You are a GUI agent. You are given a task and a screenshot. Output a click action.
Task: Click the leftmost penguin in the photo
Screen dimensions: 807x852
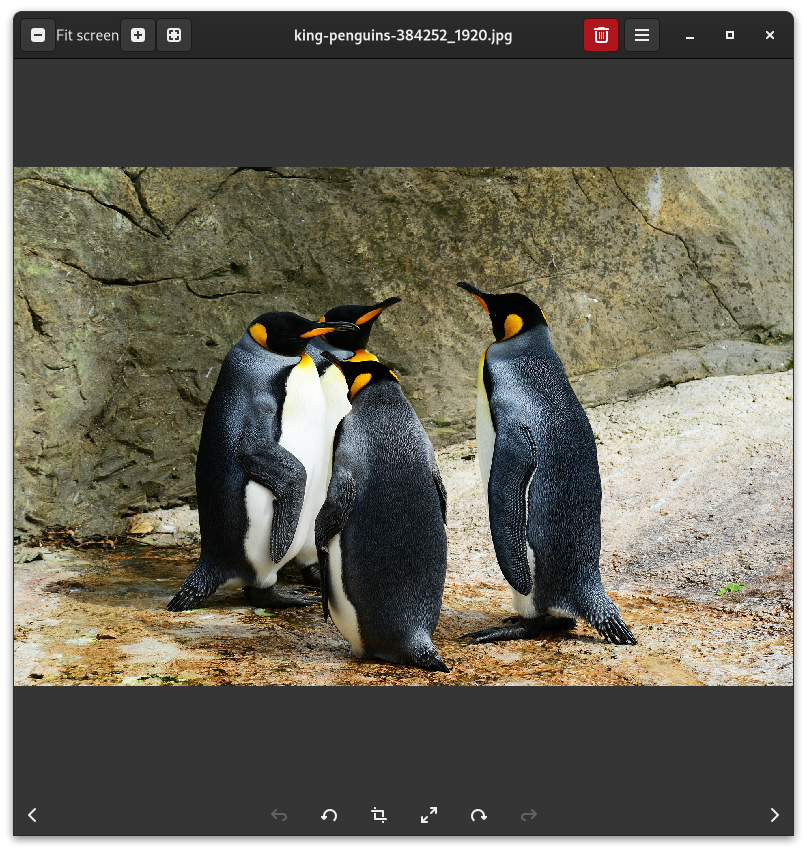[260, 460]
